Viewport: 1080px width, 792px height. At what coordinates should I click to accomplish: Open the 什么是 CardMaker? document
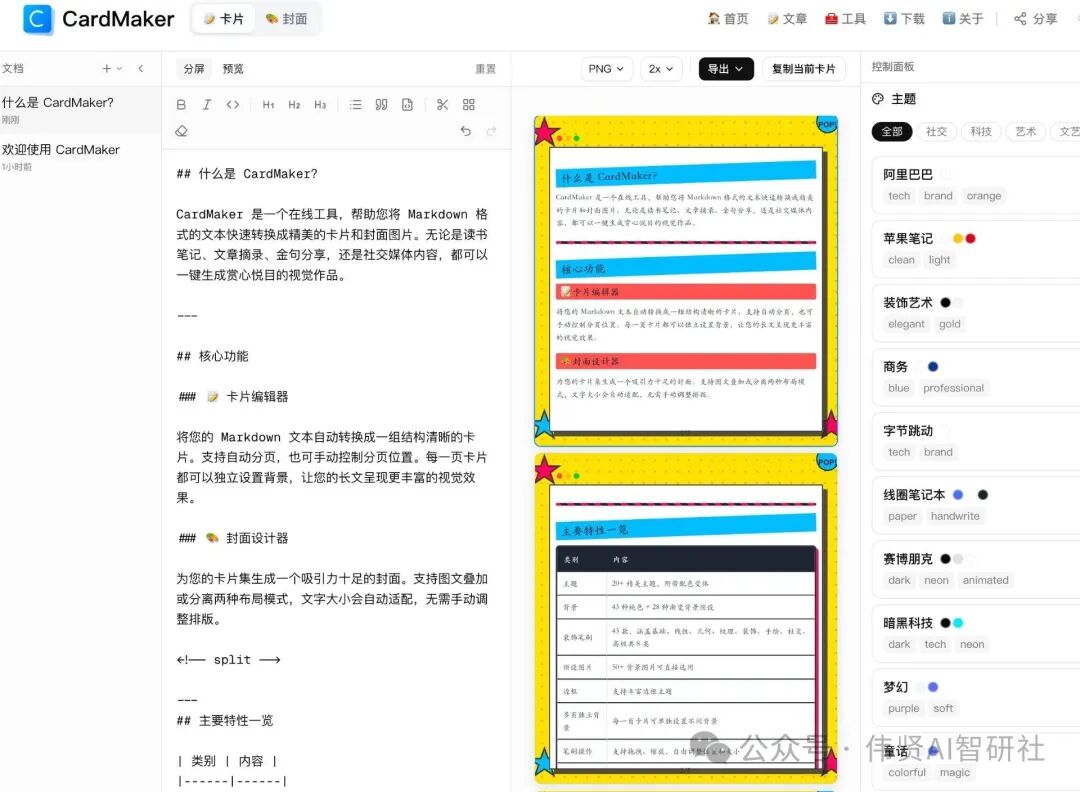[x=81, y=110]
